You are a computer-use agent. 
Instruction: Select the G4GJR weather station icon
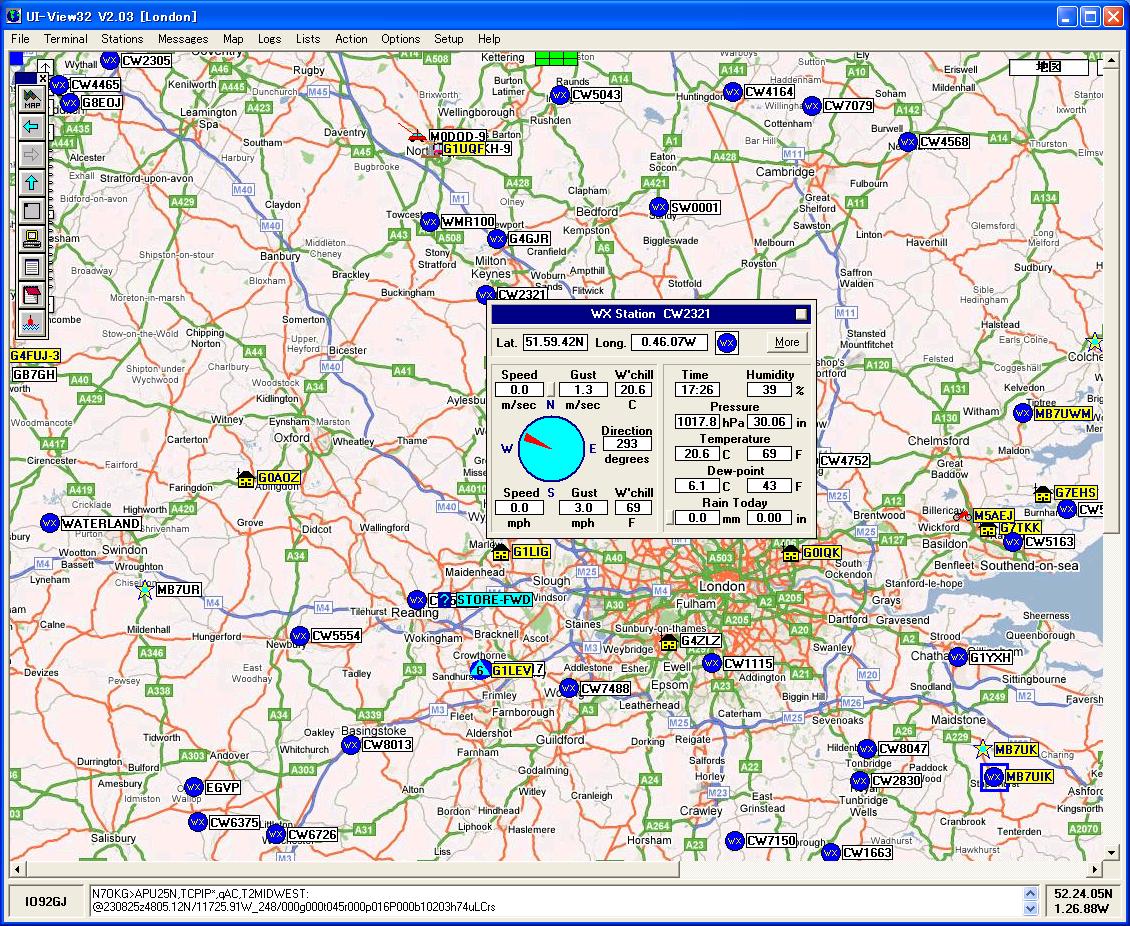click(x=497, y=239)
